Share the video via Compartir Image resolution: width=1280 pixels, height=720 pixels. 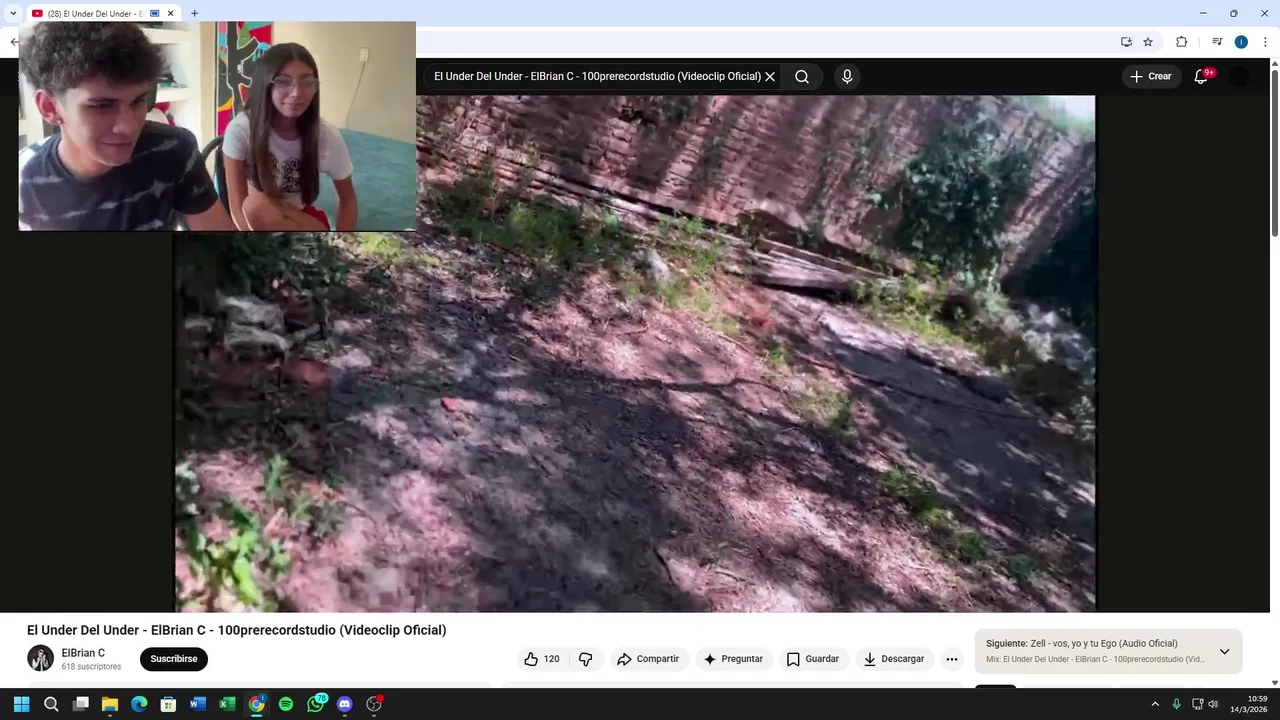[x=648, y=659]
